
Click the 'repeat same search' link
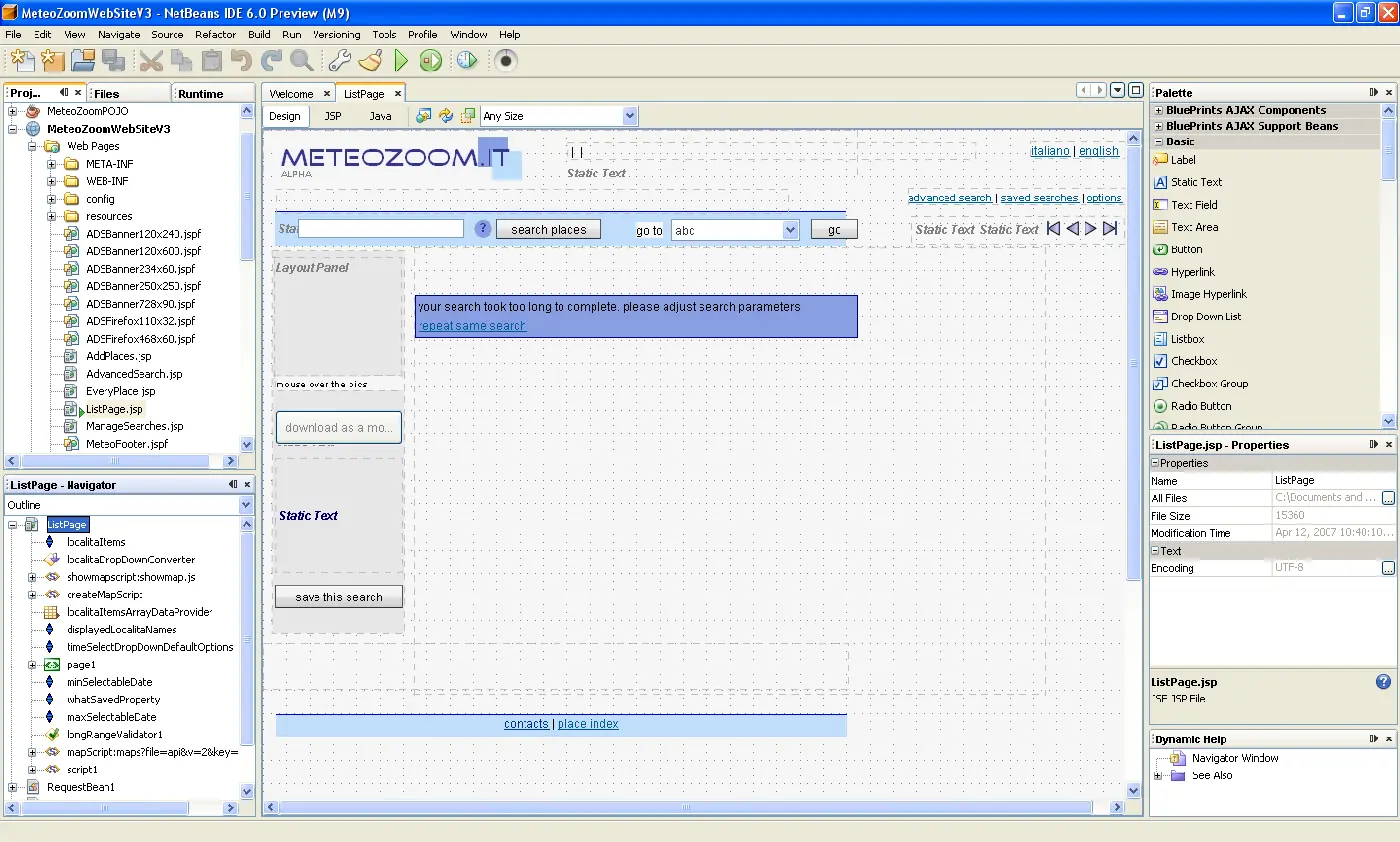click(x=472, y=326)
